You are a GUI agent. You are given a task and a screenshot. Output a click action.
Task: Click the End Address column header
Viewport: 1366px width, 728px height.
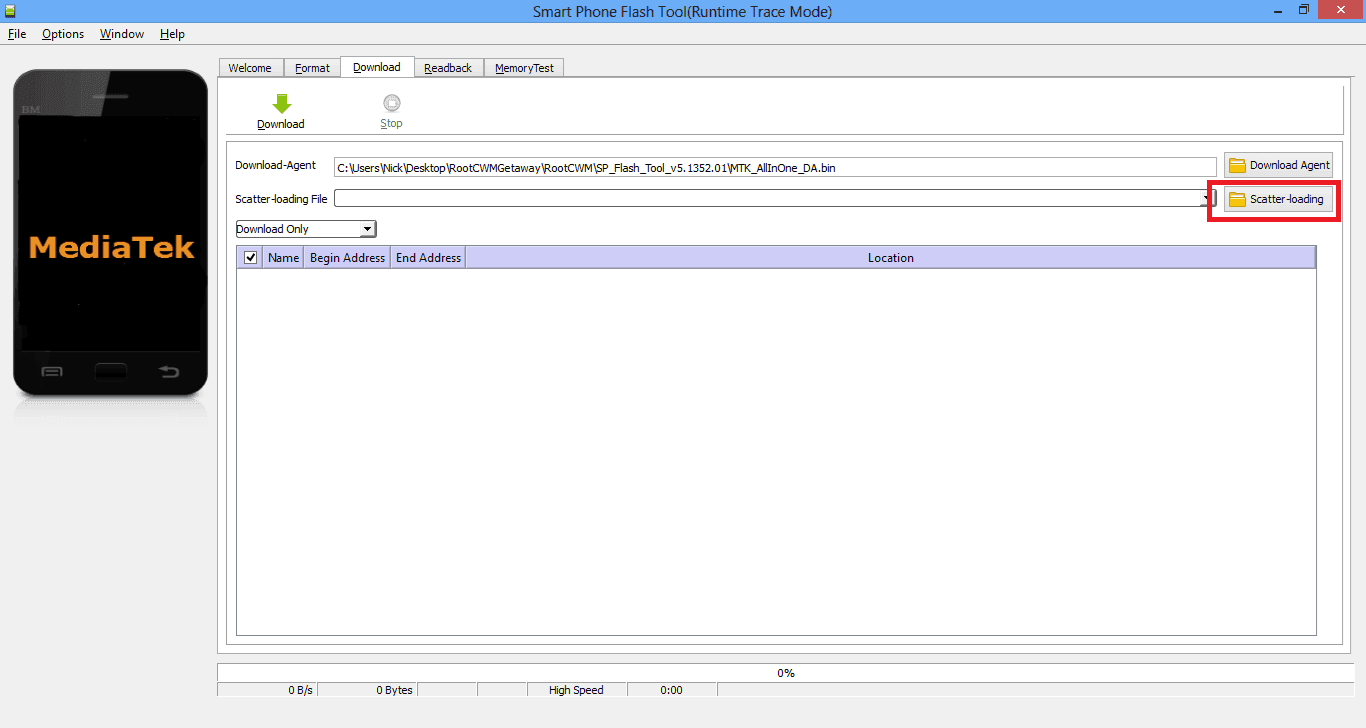pyautogui.click(x=428, y=258)
